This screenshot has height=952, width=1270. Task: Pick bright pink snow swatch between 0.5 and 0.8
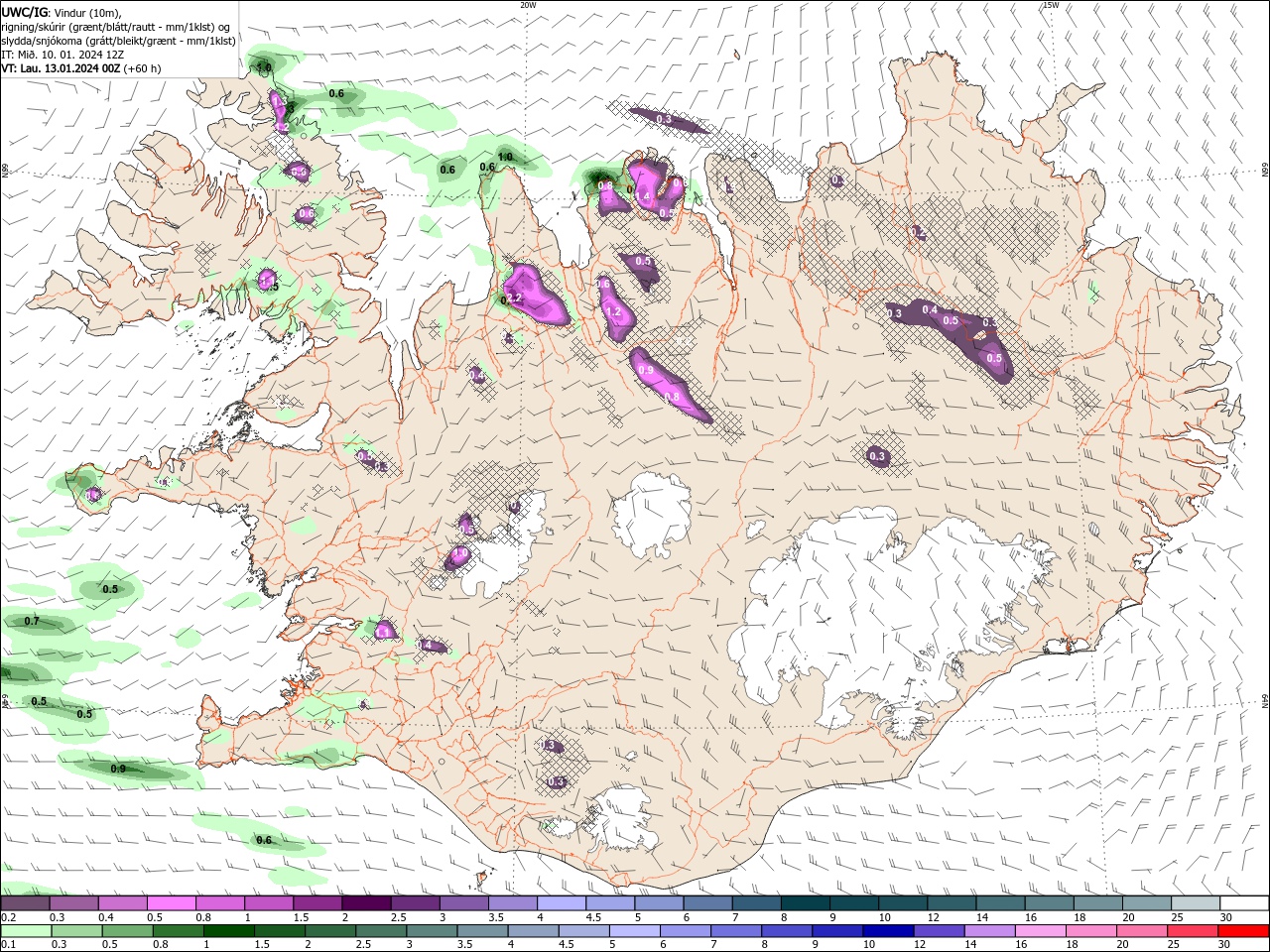coord(171,902)
